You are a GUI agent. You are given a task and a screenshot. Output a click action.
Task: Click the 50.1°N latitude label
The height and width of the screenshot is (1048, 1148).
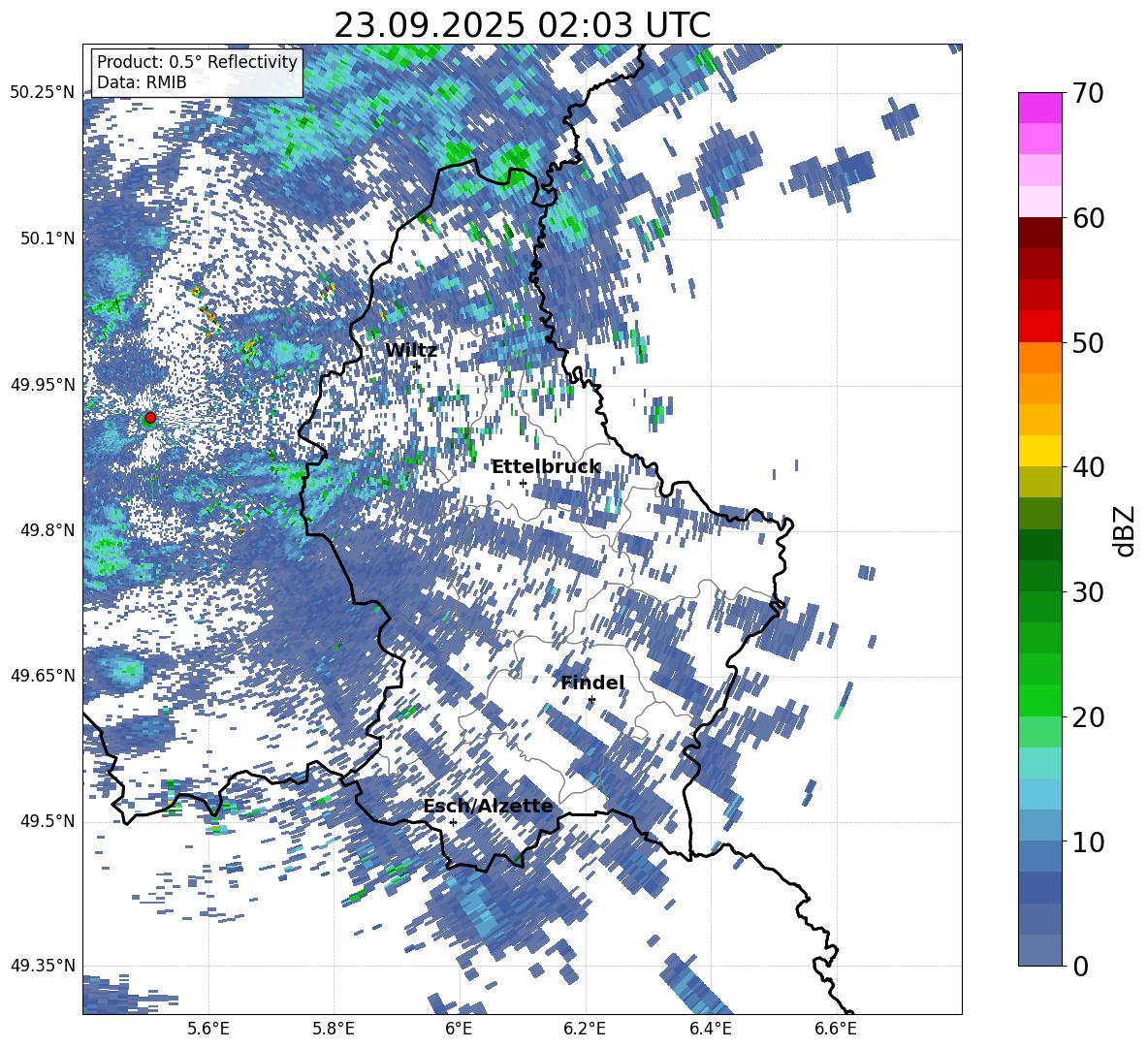coord(48,238)
